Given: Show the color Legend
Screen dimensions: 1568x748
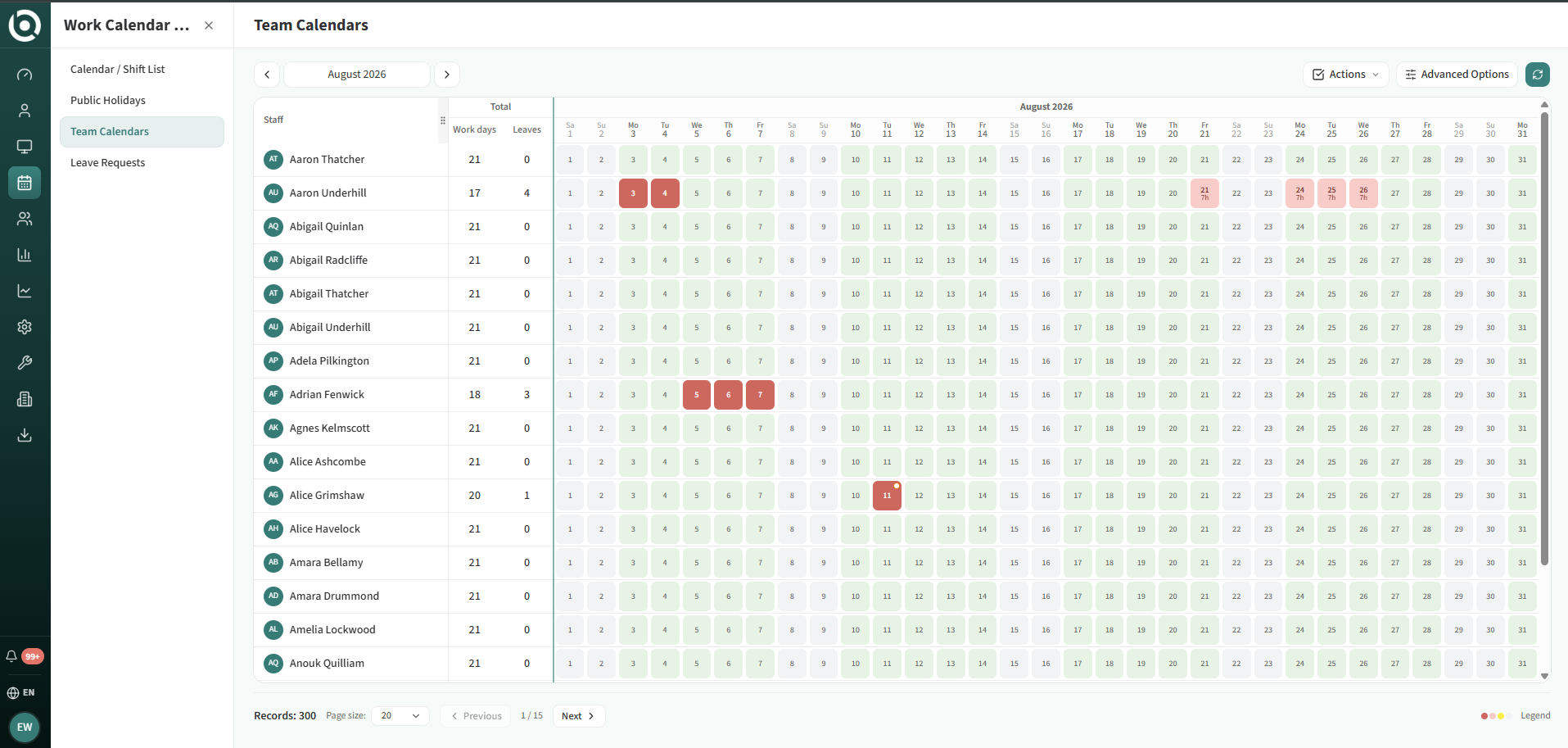Looking at the screenshot, I should tap(1516, 716).
